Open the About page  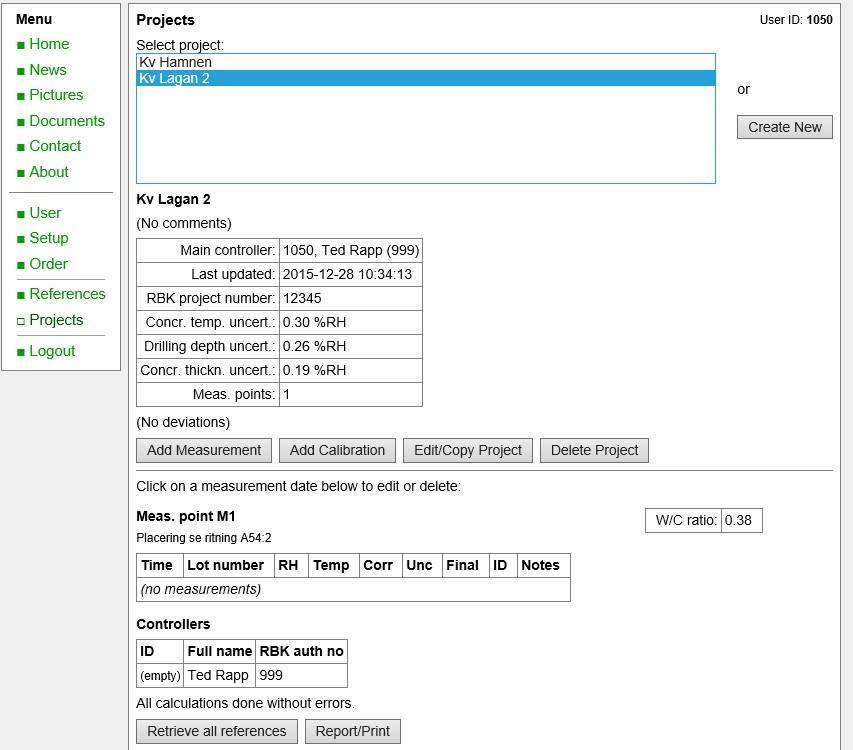tap(49, 172)
